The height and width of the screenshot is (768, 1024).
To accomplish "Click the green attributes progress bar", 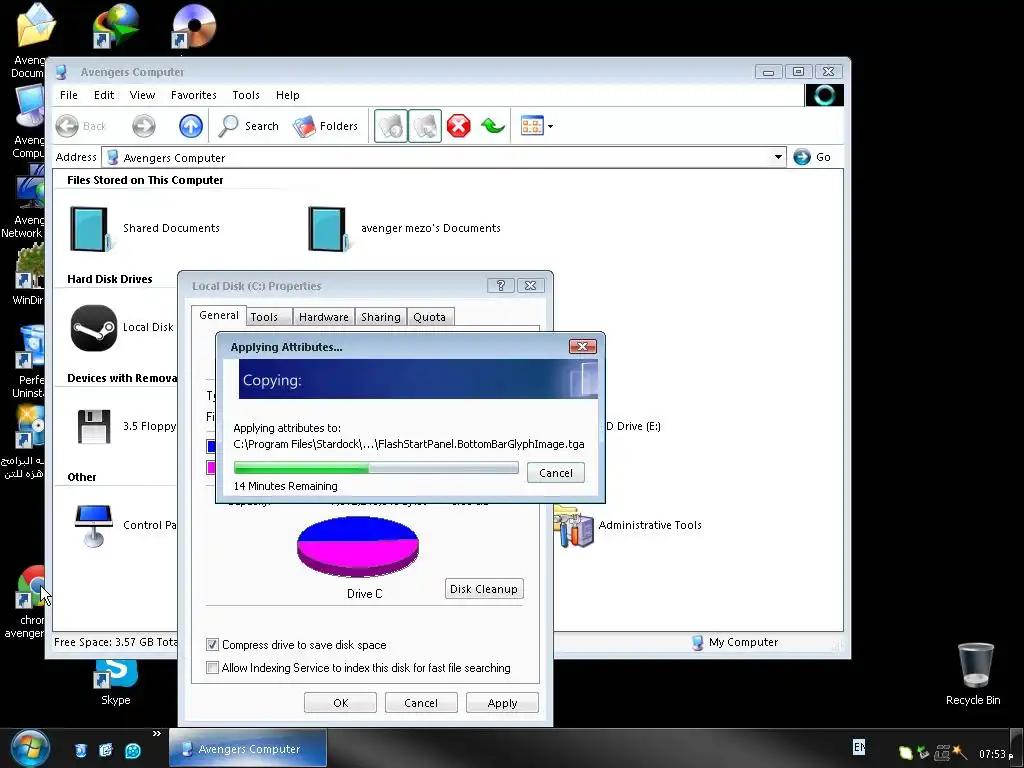I will tap(376, 468).
